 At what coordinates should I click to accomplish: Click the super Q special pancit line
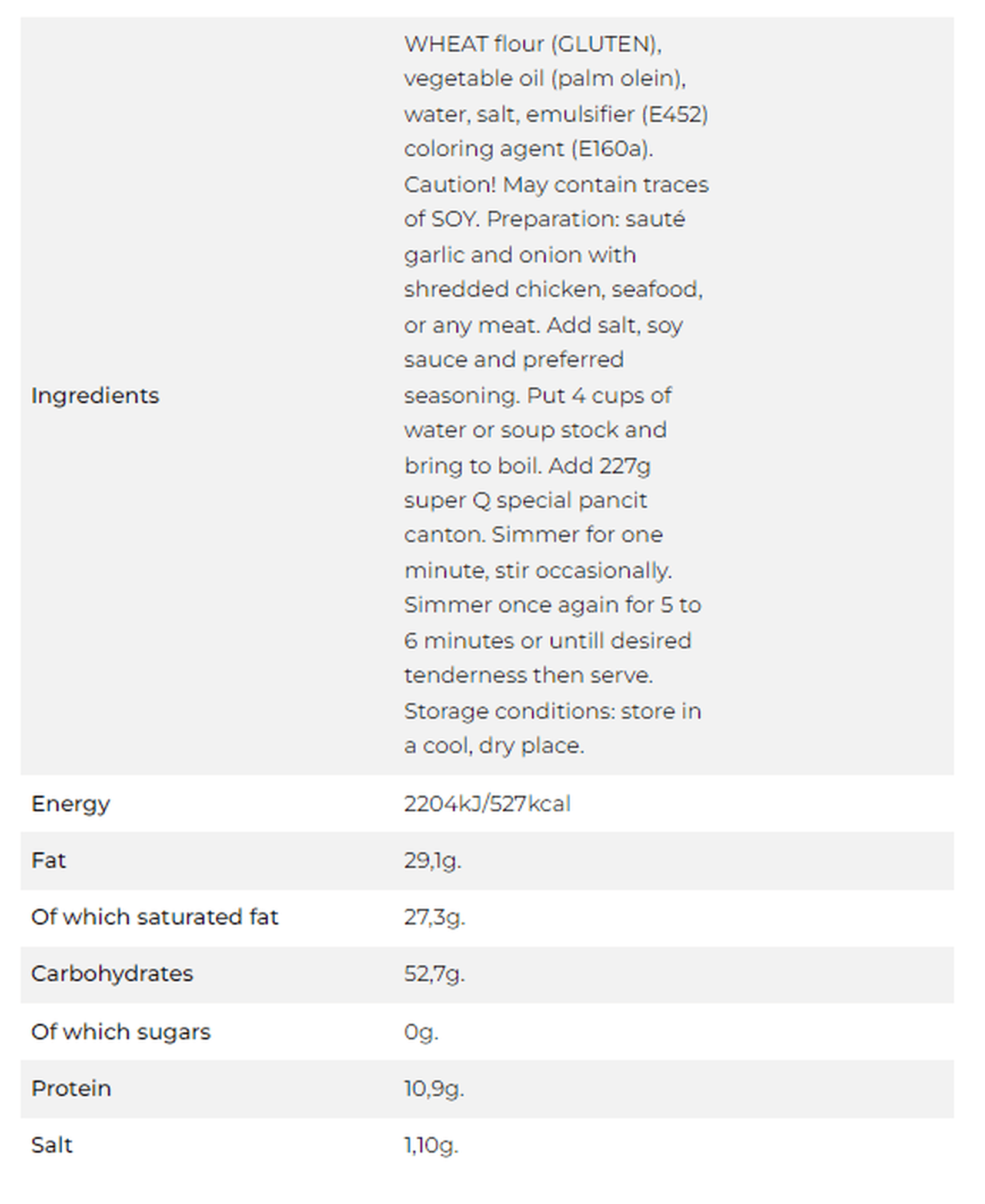(525, 501)
